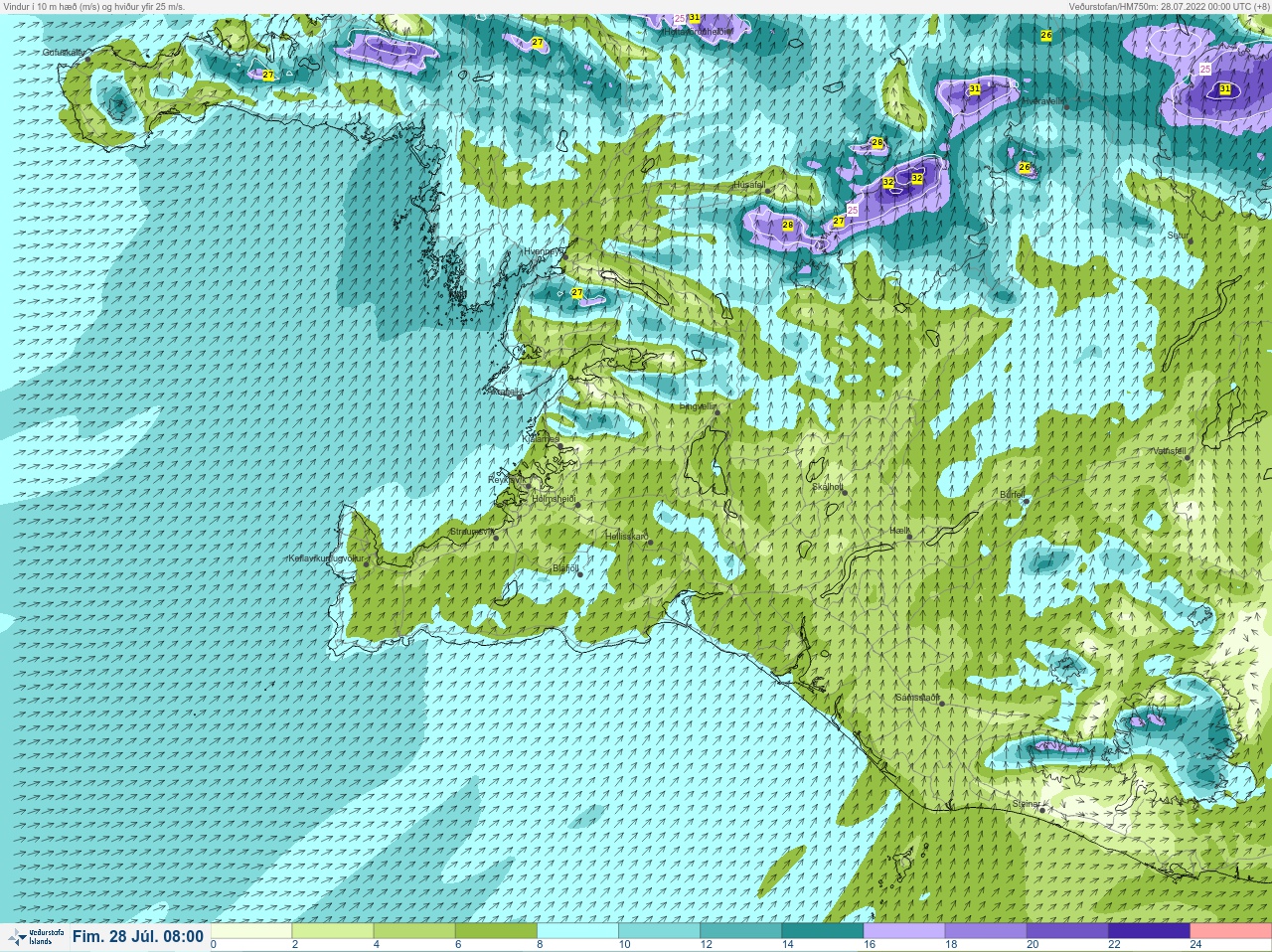Click the wind map title text at top left

point(93,6)
